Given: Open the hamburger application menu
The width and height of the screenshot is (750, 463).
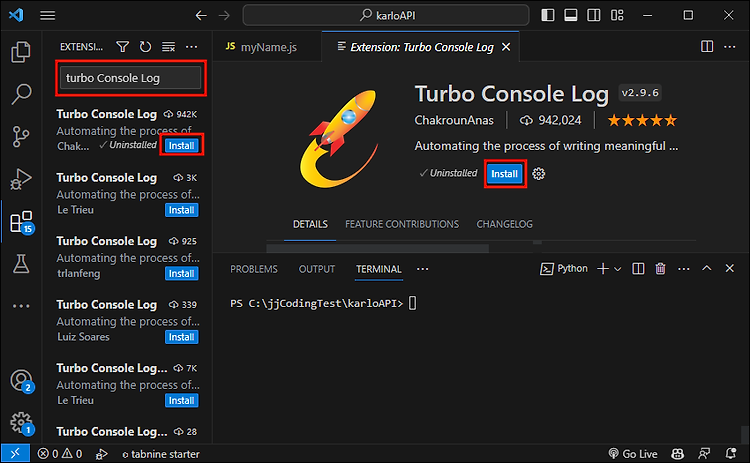Looking at the screenshot, I should pos(47,15).
